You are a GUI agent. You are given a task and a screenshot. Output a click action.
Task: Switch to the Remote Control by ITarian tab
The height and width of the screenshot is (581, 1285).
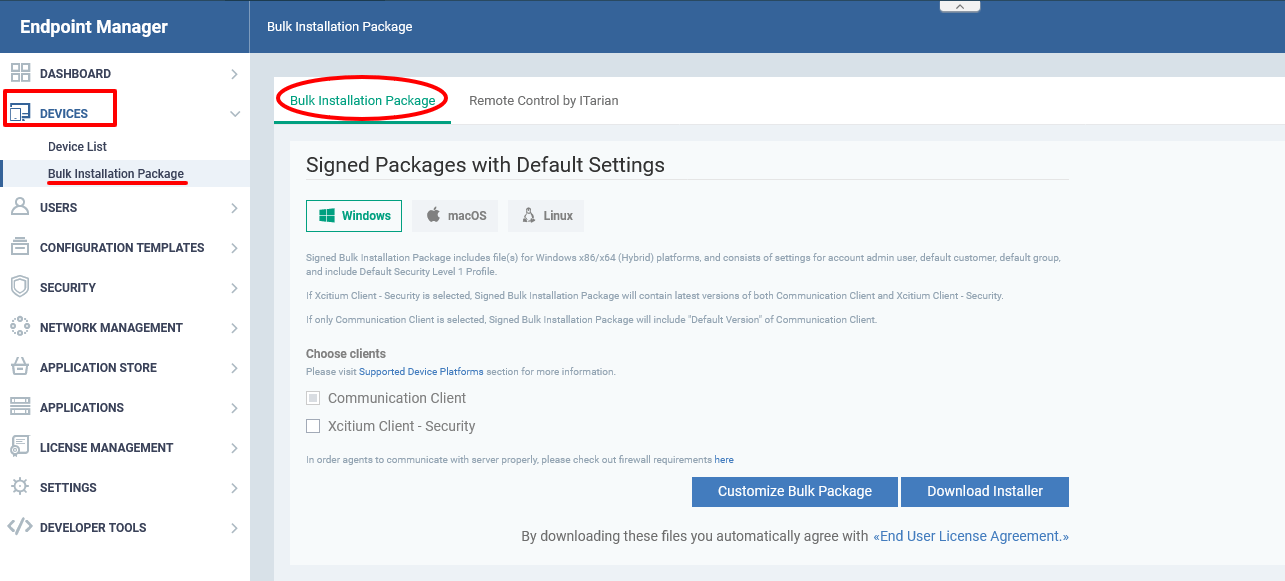543,100
